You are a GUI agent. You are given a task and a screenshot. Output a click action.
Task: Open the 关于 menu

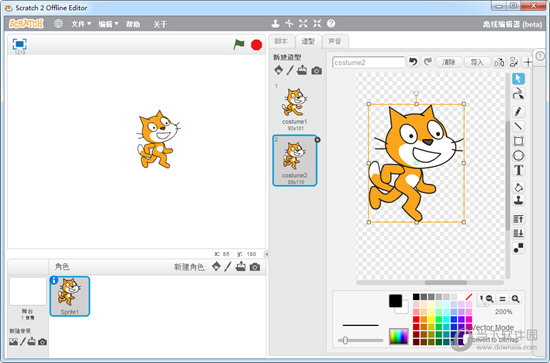click(160, 24)
